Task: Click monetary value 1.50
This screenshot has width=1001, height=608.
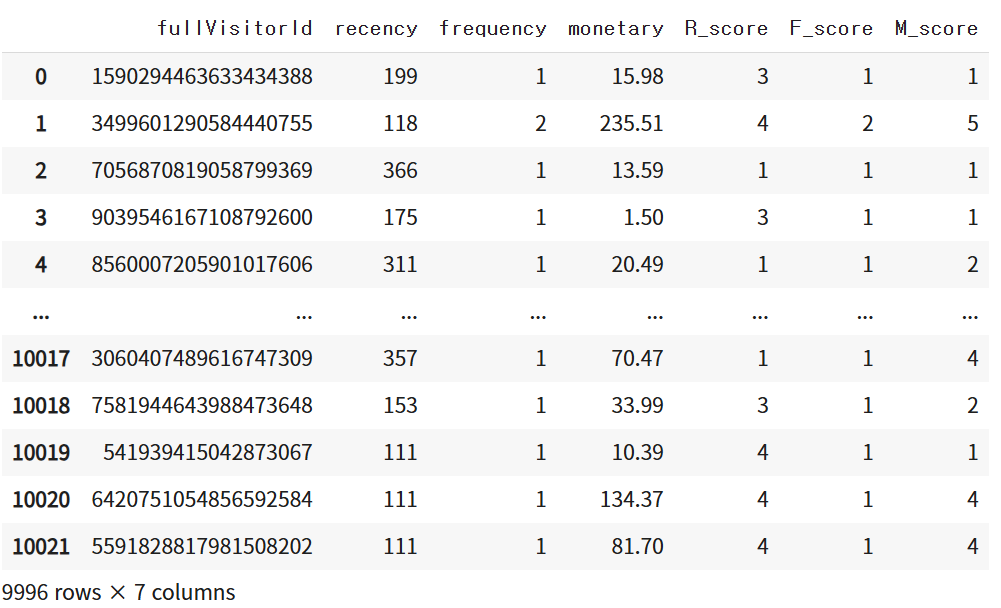Action: click(644, 218)
